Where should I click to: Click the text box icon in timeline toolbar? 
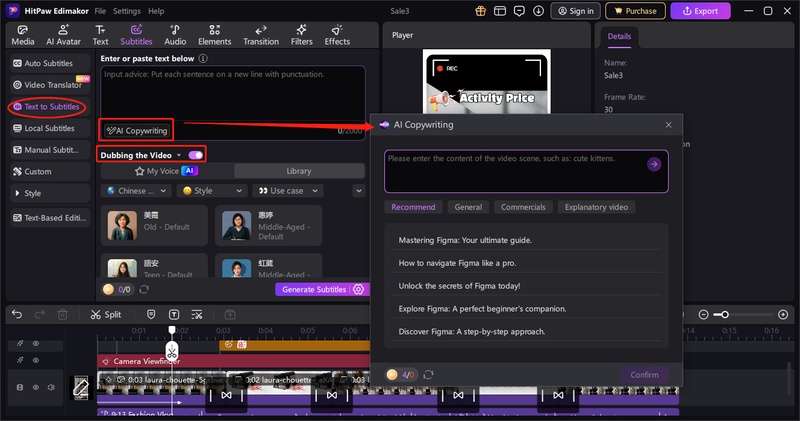(x=174, y=314)
